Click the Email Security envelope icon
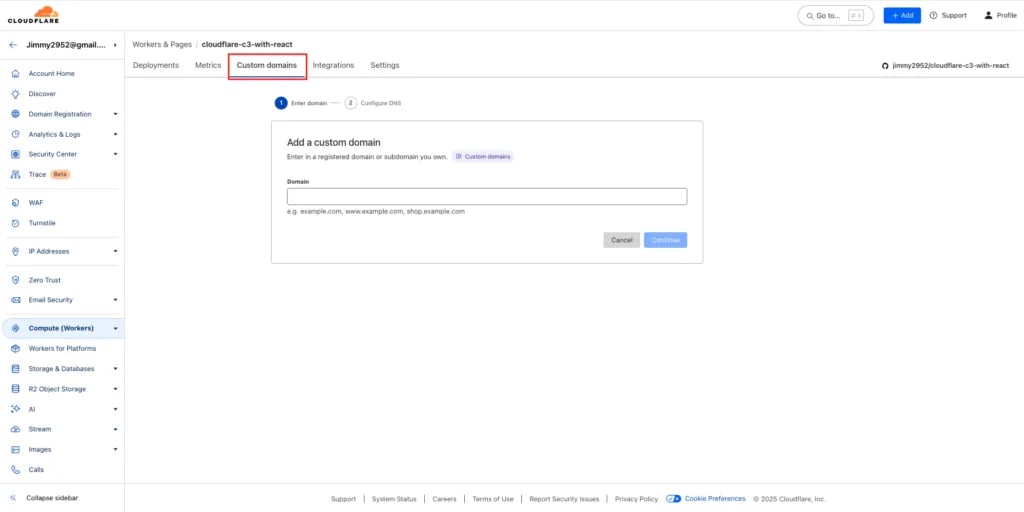 click(16, 300)
